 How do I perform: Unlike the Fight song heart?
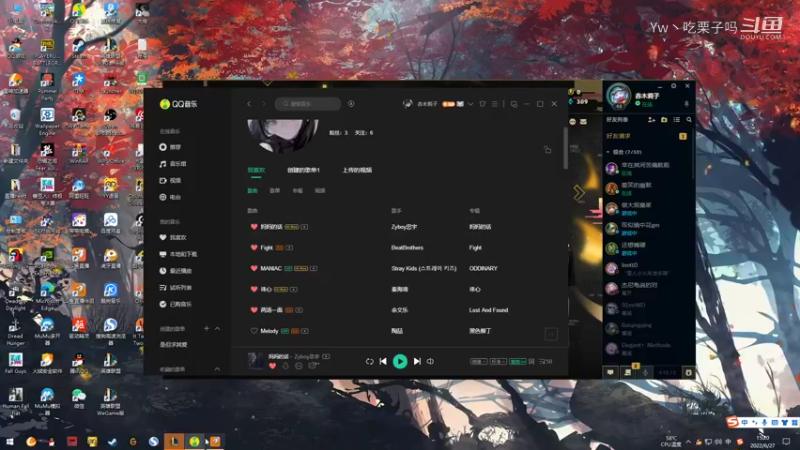click(254, 247)
